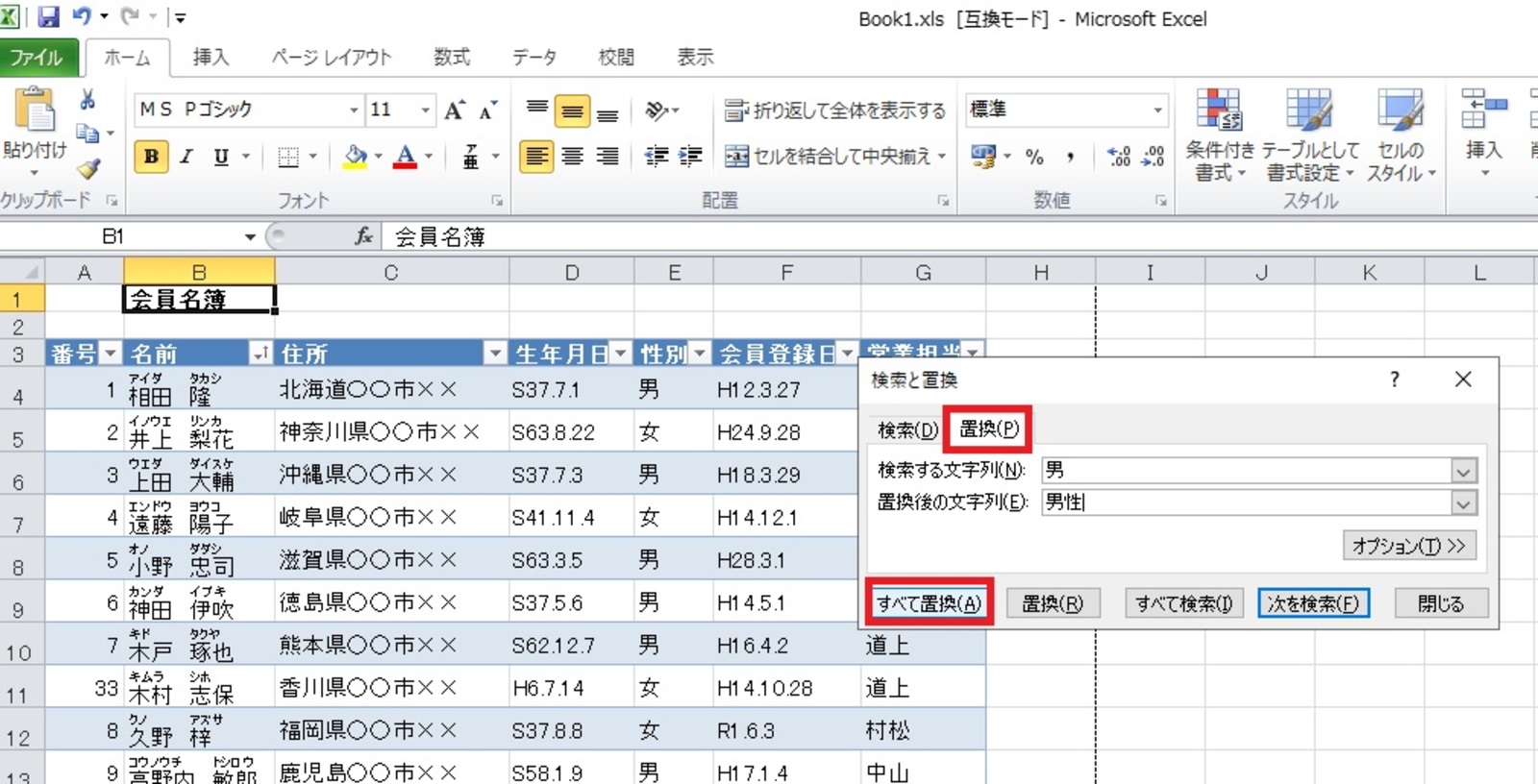Decrease font size with small A icon
The image size is (1538, 784).
[488, 110]
